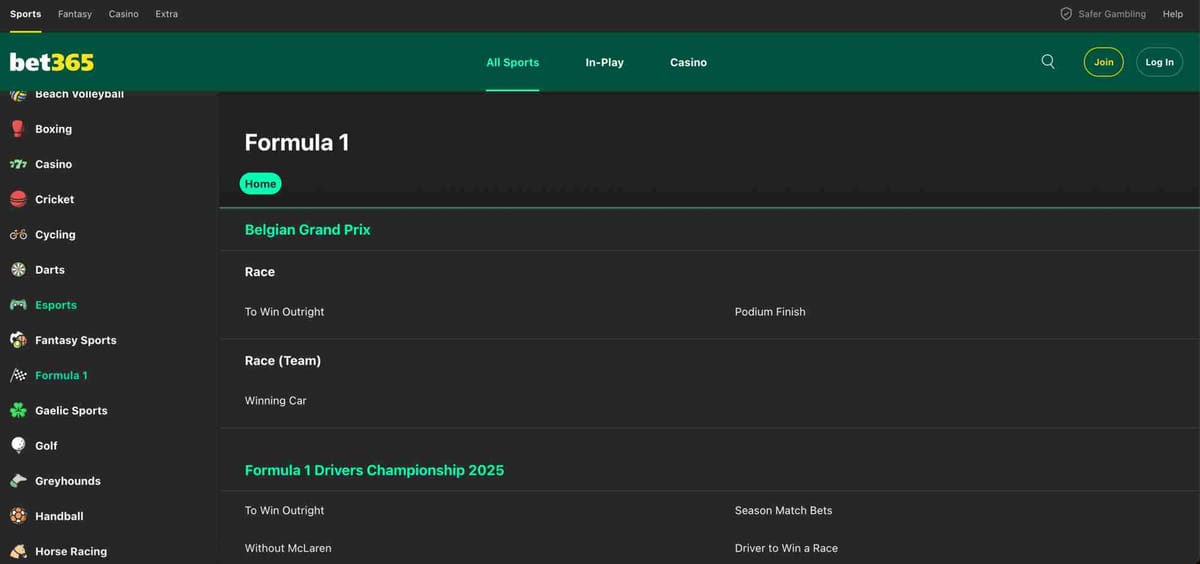The height and width of the screenshot is (564, 1200).
Task: Select Greyhounds in the sports sidebar
Action: pyautogui.click(x=68, y=481)
